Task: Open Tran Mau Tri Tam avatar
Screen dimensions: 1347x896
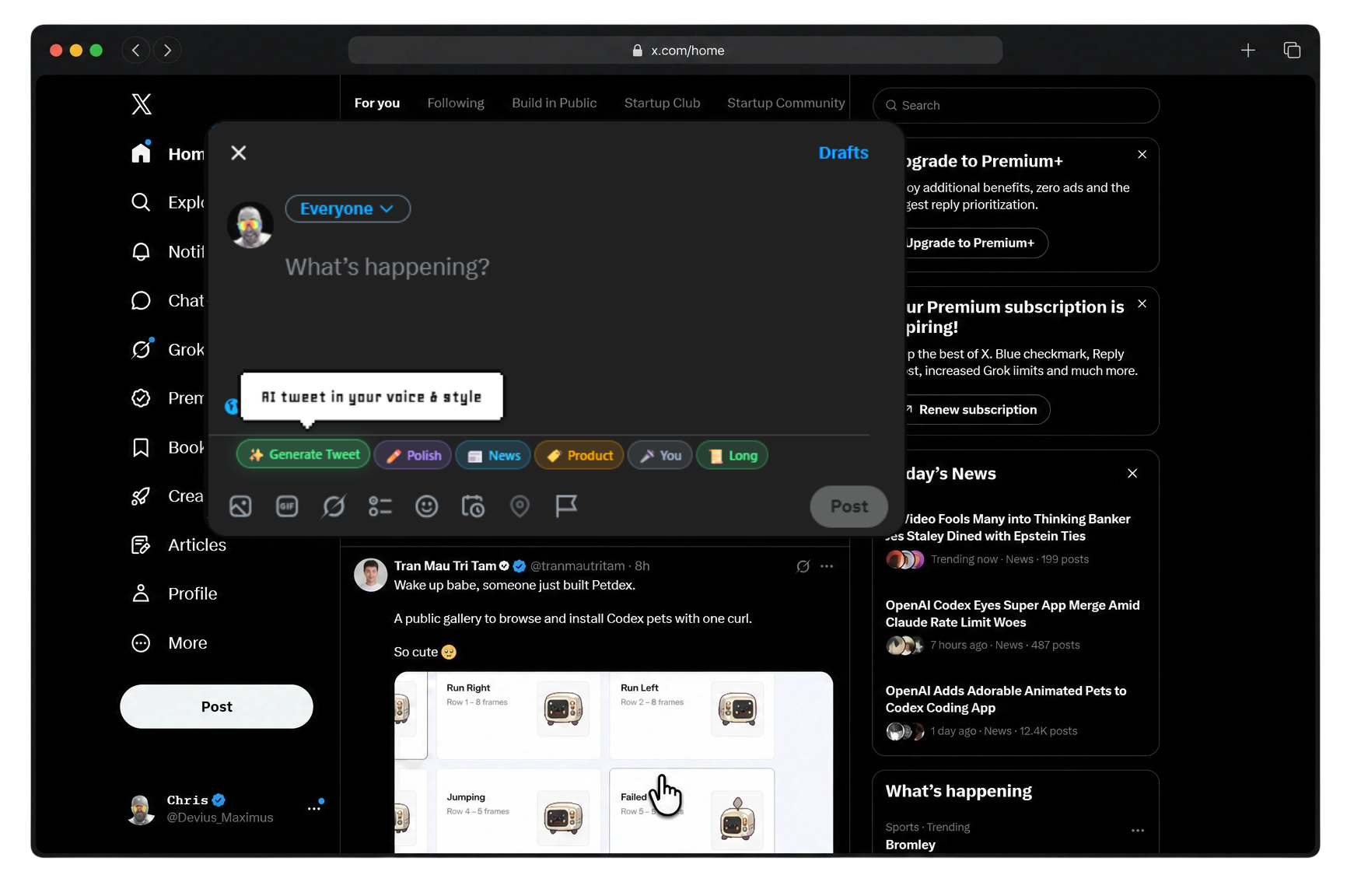Action: click(x=370, y=575)
